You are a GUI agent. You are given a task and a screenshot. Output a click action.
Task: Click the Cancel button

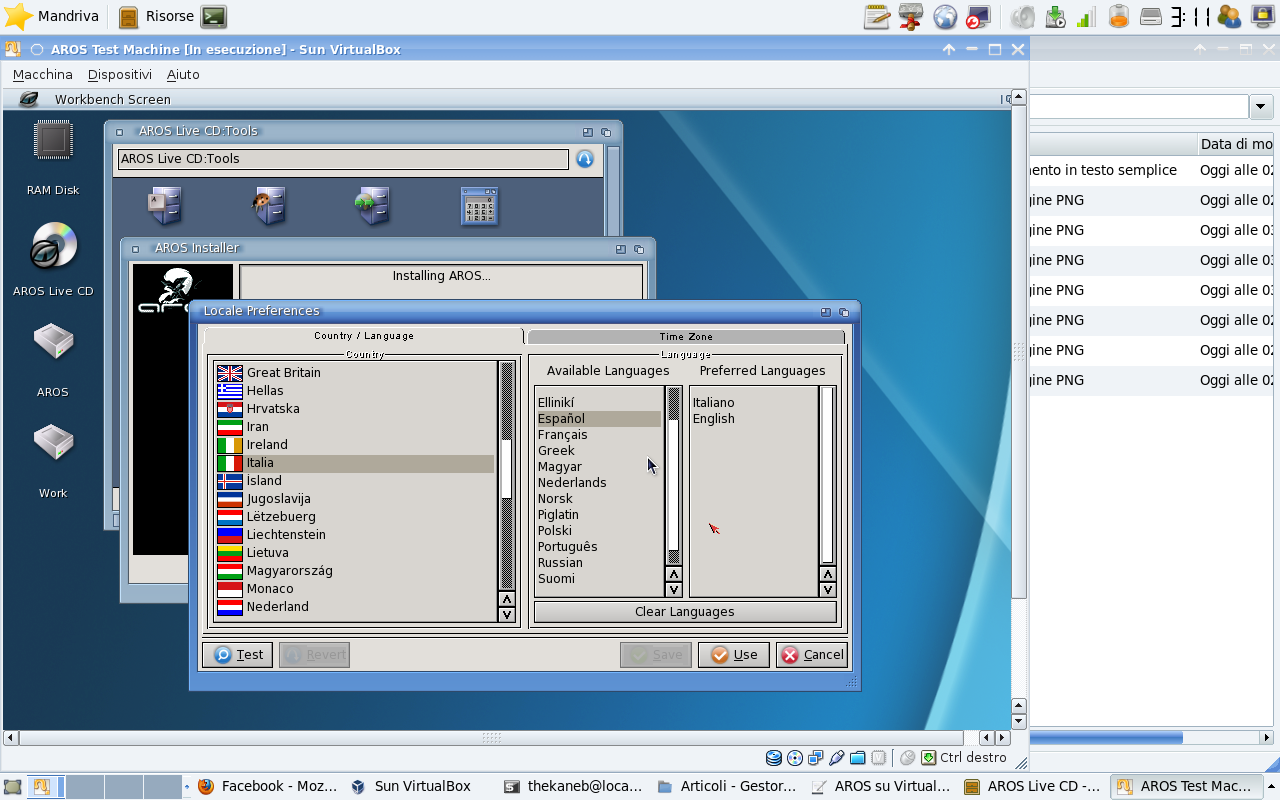812,655
